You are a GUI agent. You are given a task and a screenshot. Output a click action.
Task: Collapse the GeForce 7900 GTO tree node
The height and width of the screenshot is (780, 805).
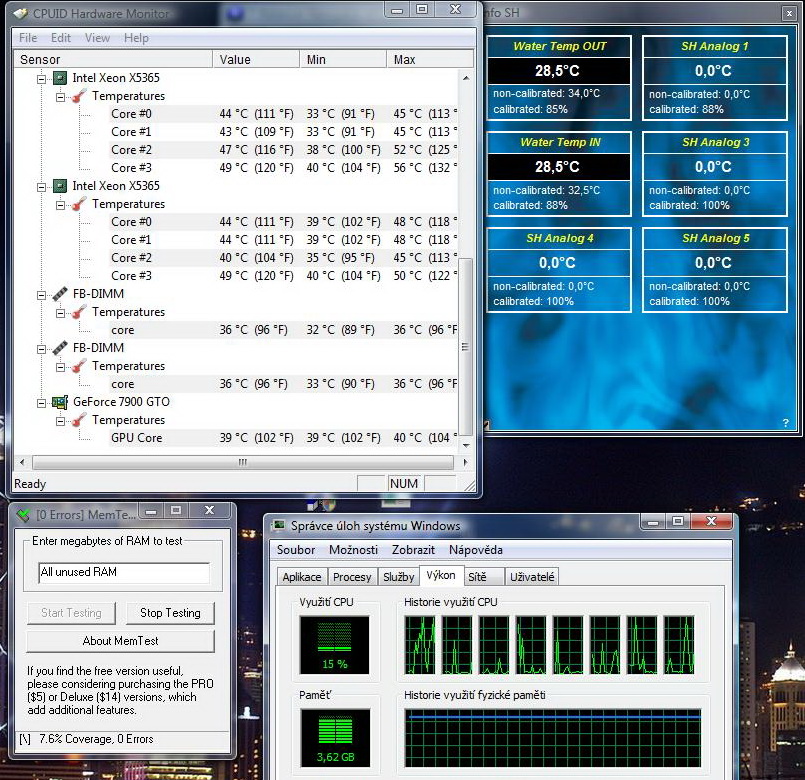42,402
